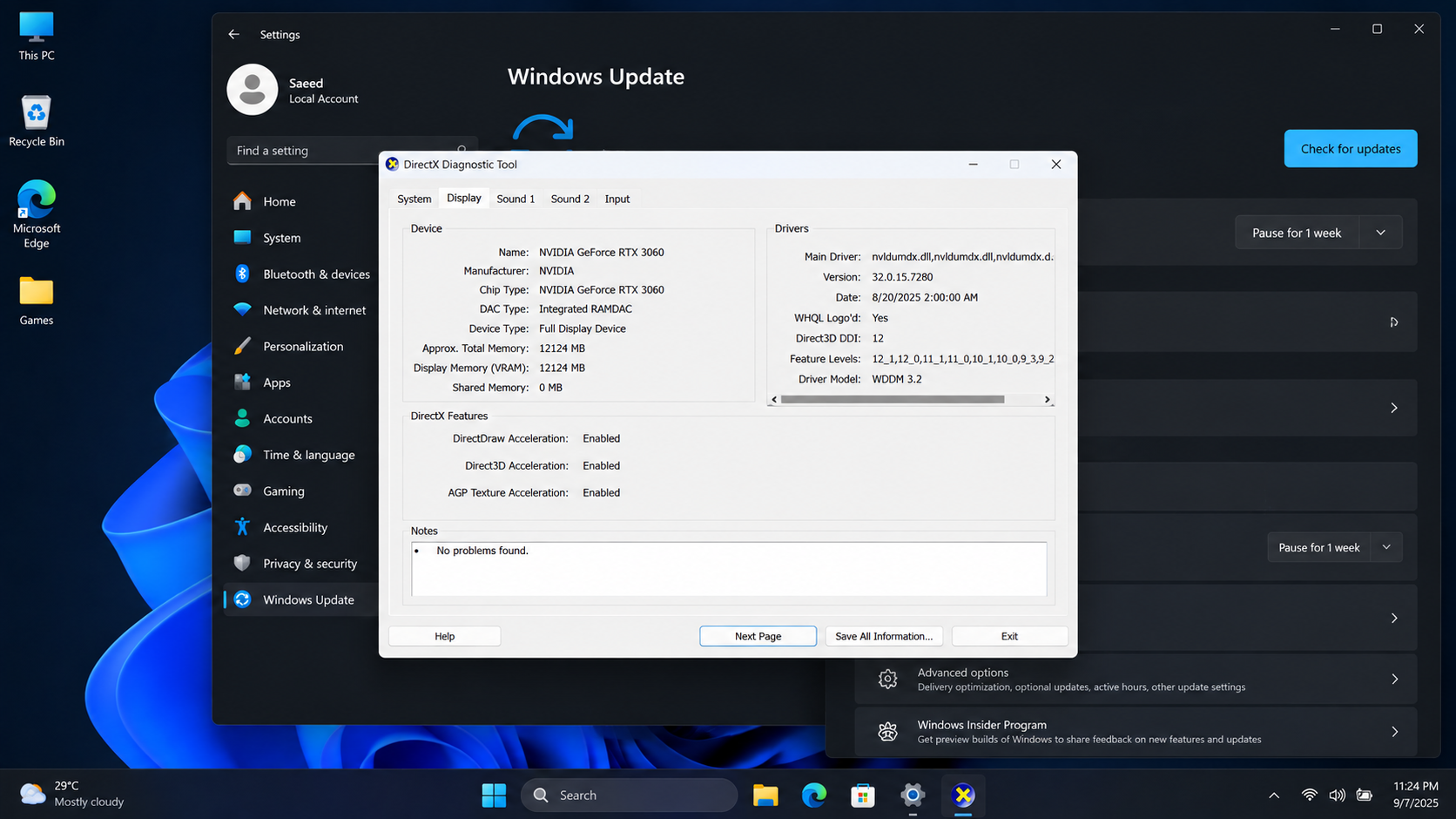The image size is (1456, 819).
Task: Expand the lower Pause for 1 week dropdown arrow
Action: [1386, 547]
